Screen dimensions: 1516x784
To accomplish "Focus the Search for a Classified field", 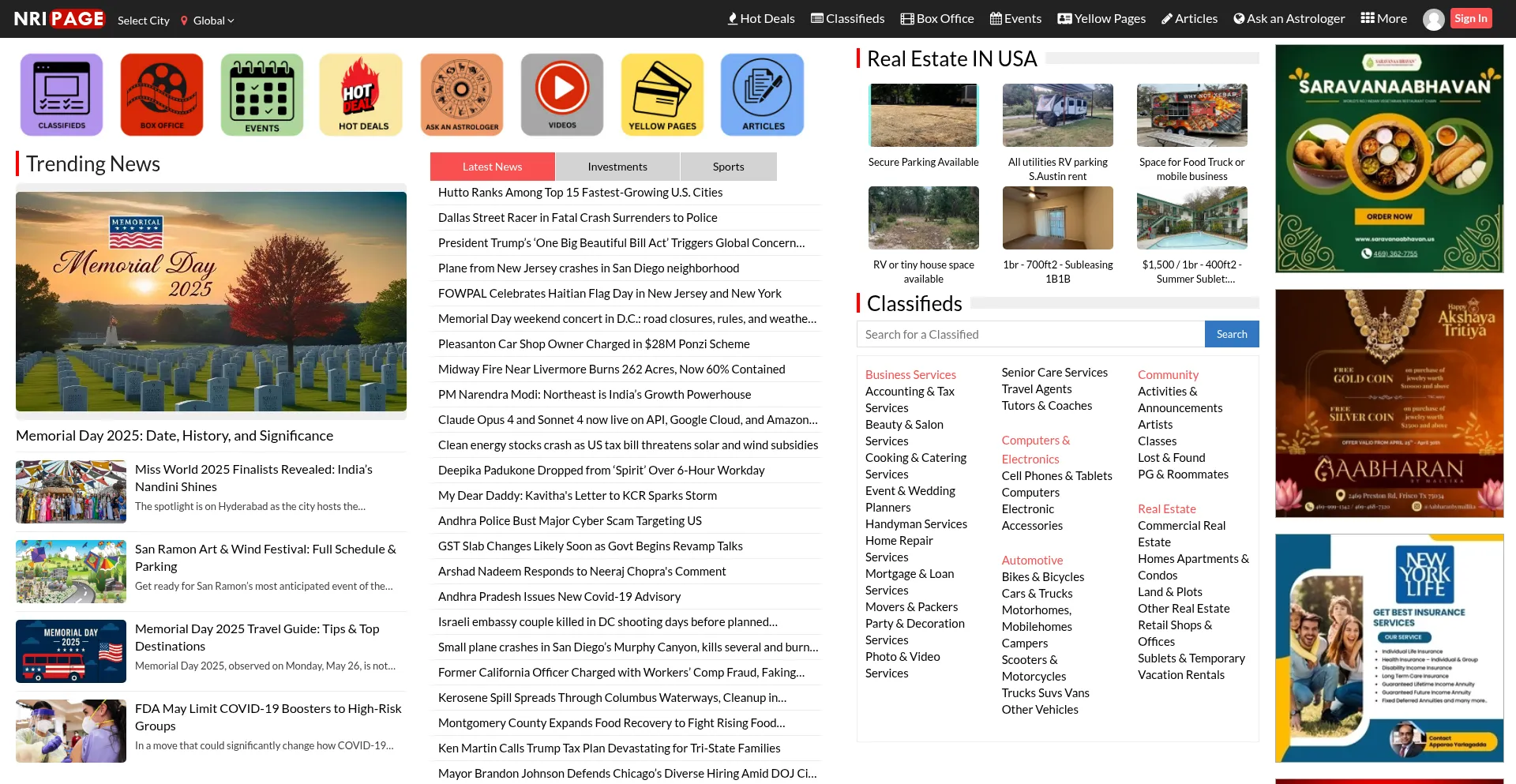I will 1030,334.
